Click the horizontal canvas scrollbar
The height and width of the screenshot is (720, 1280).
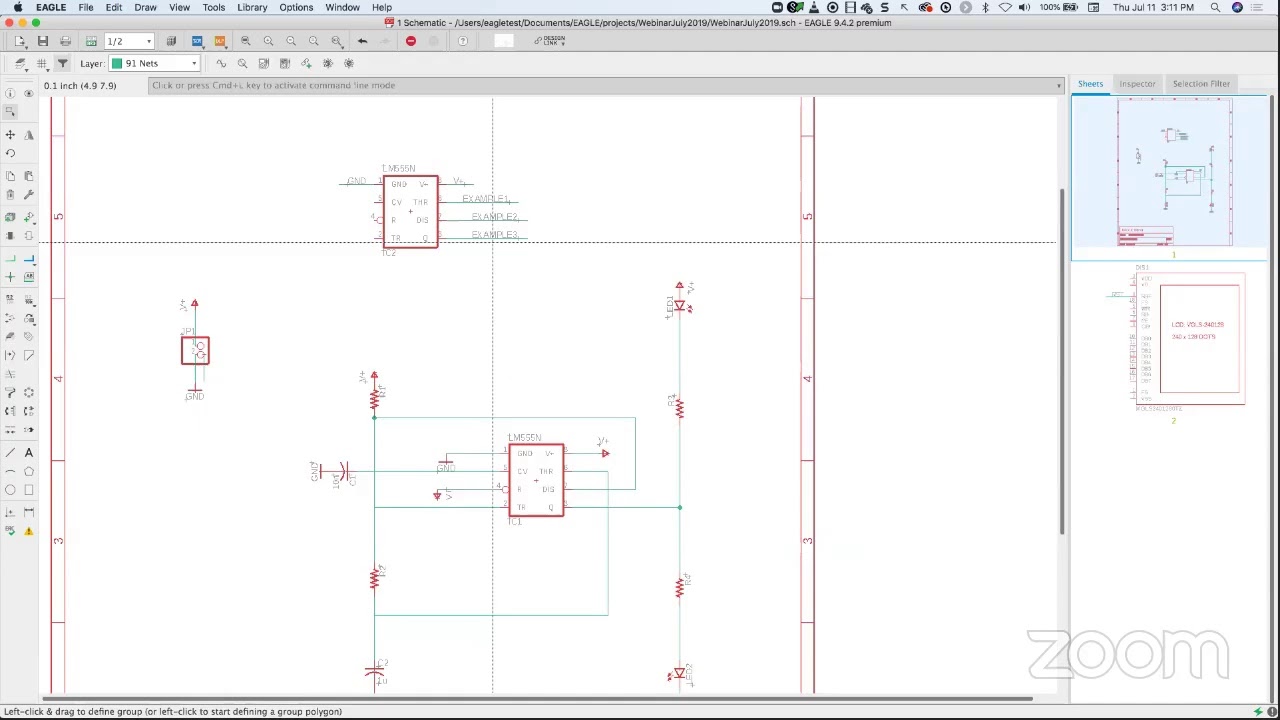[536, 698]
